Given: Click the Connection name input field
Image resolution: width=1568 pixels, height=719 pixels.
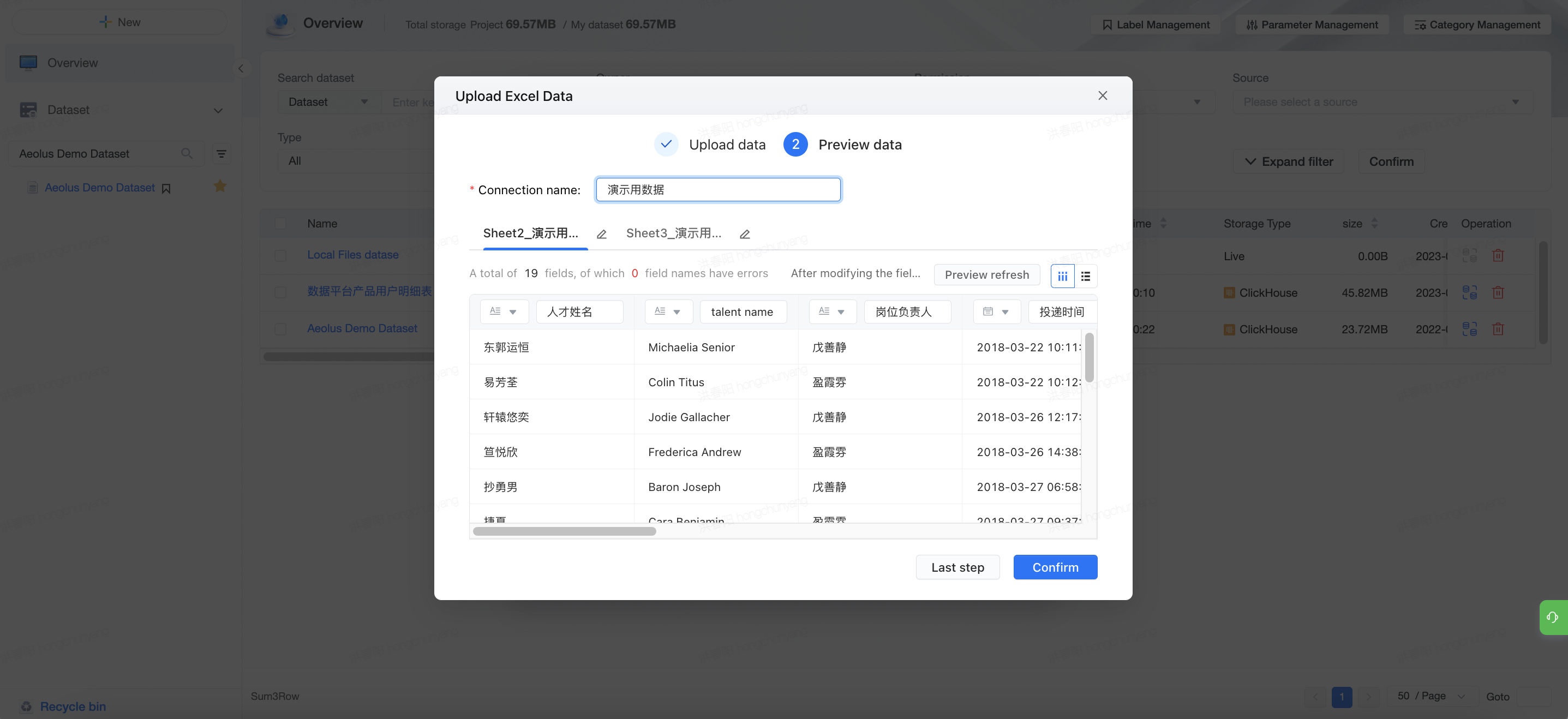Looking at the screenshot, I should point(719,189).
